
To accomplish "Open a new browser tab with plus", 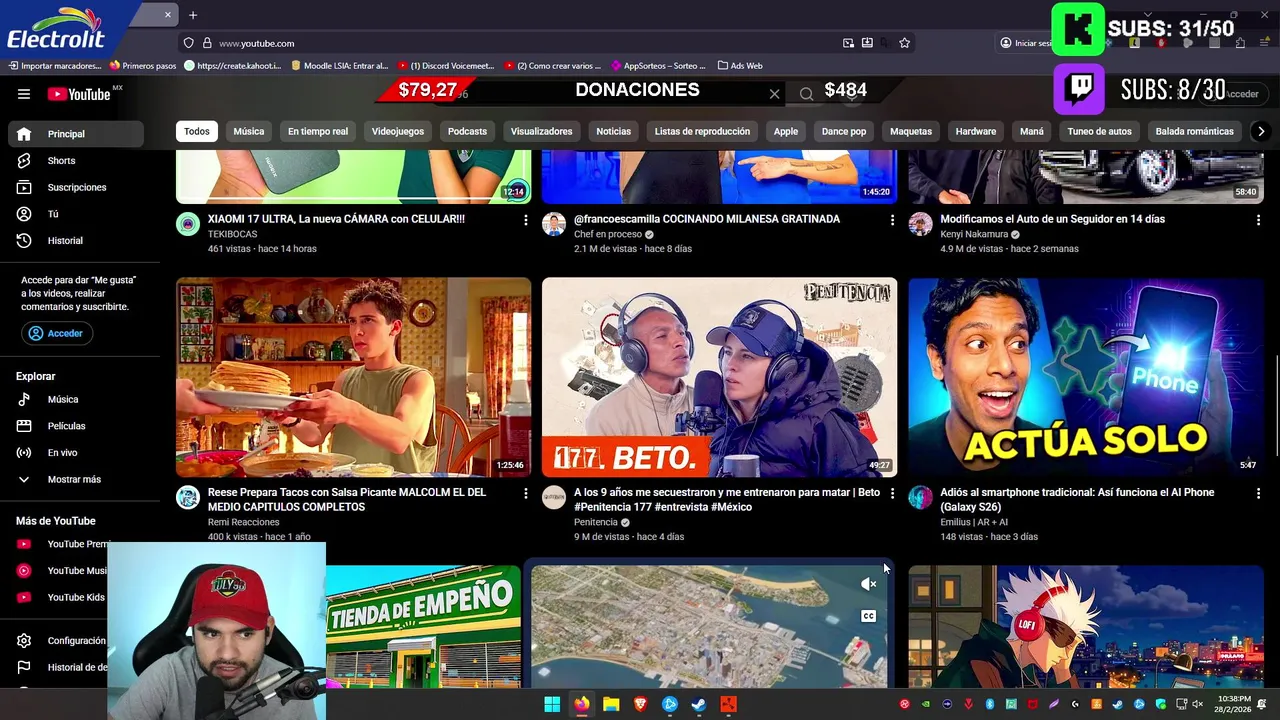I will click(193, 15).
